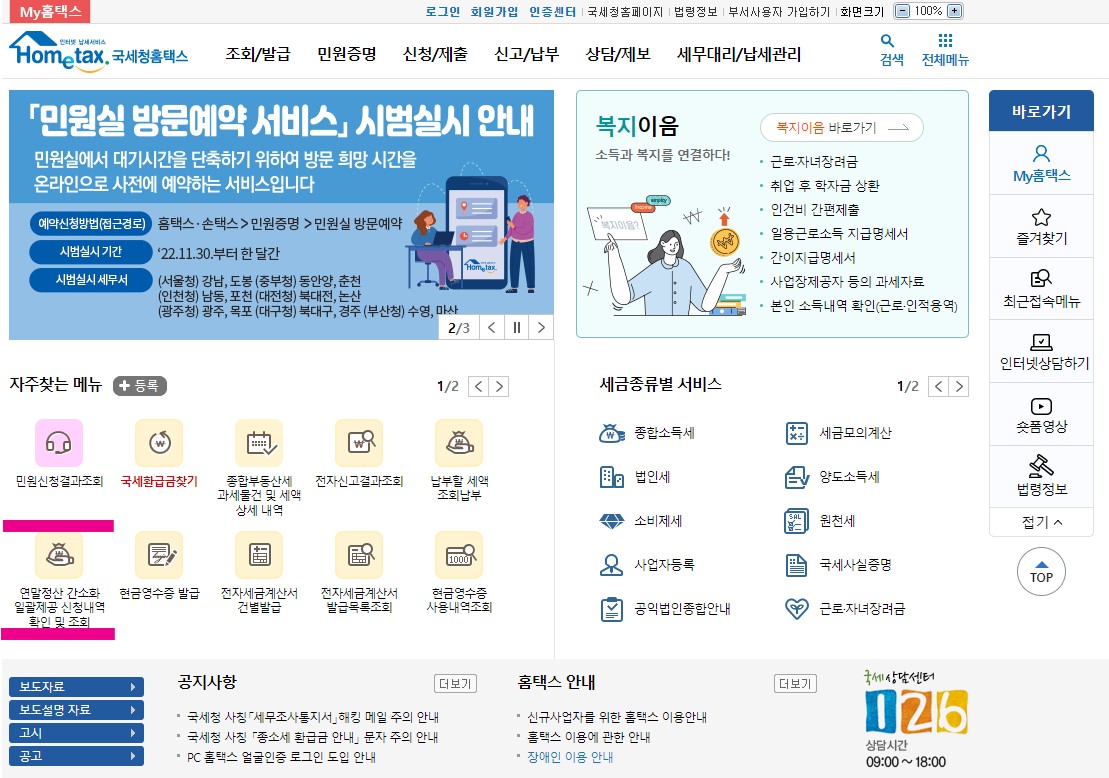
Task: Click the TOP button
Action: point(1041,571)
